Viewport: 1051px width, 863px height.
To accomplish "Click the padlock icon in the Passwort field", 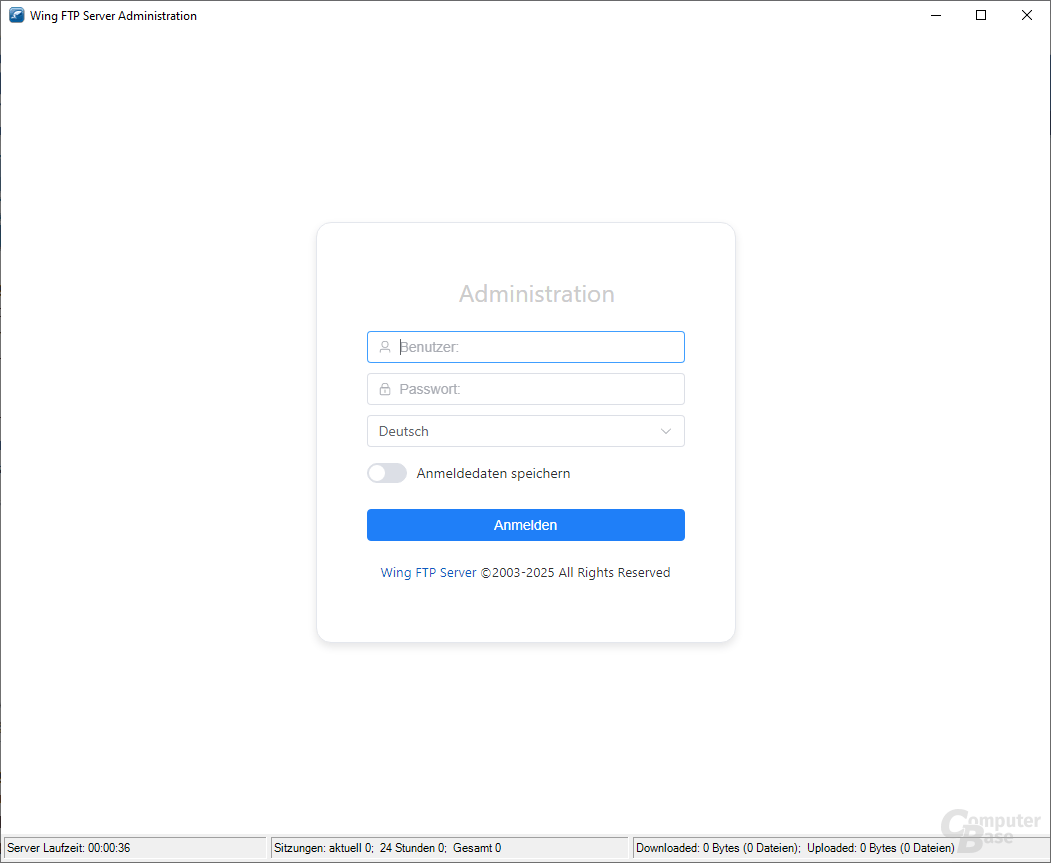I will click(385, 389).
